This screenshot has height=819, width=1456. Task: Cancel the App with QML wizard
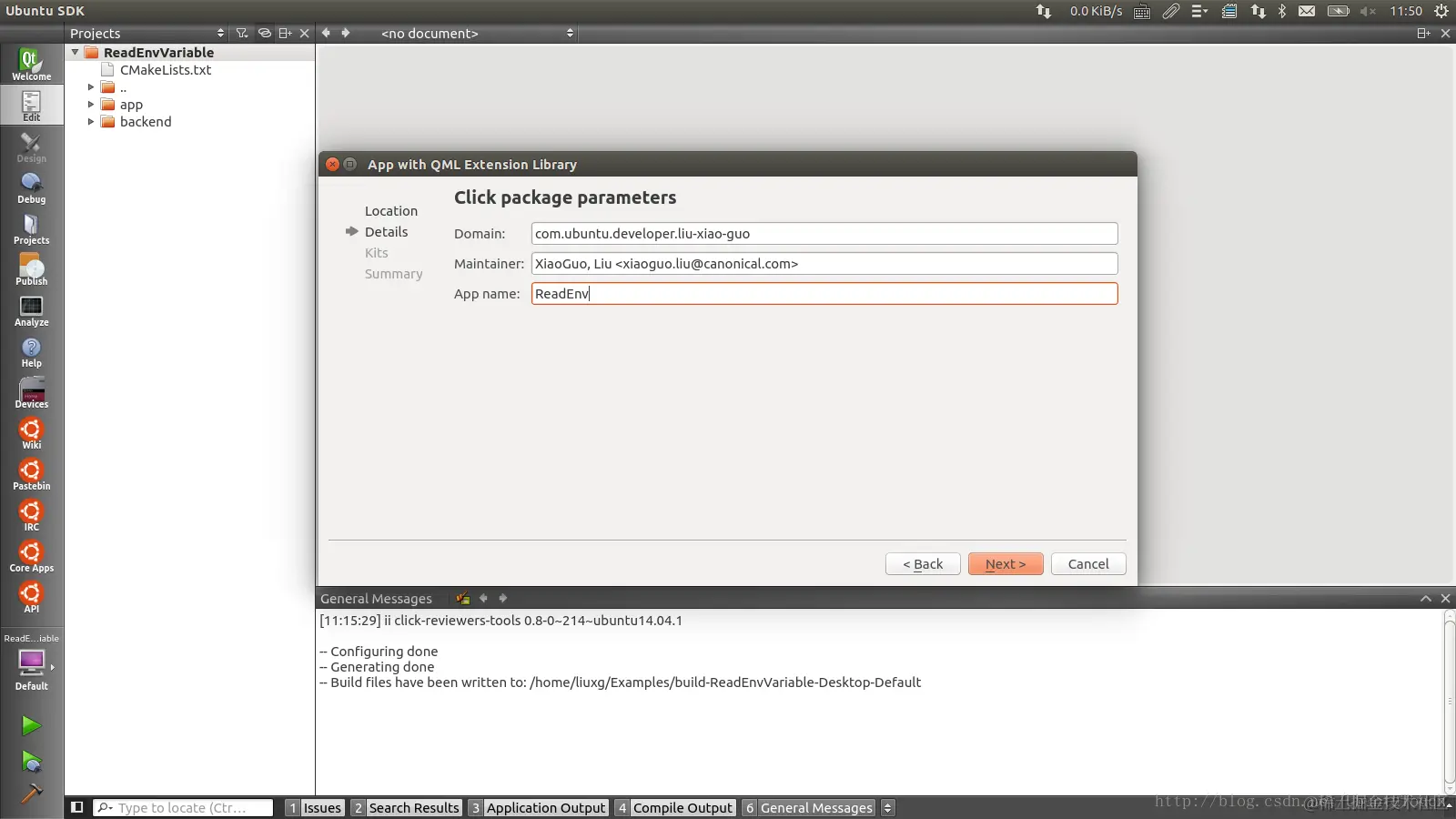coord(1088,564)
